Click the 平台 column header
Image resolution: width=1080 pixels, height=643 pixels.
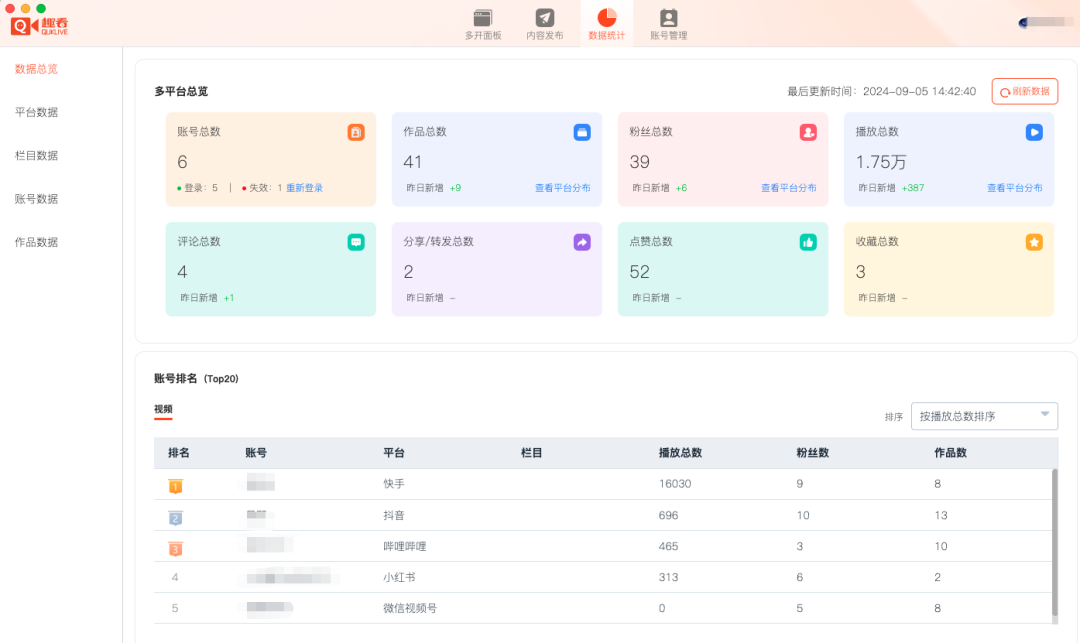394,453
